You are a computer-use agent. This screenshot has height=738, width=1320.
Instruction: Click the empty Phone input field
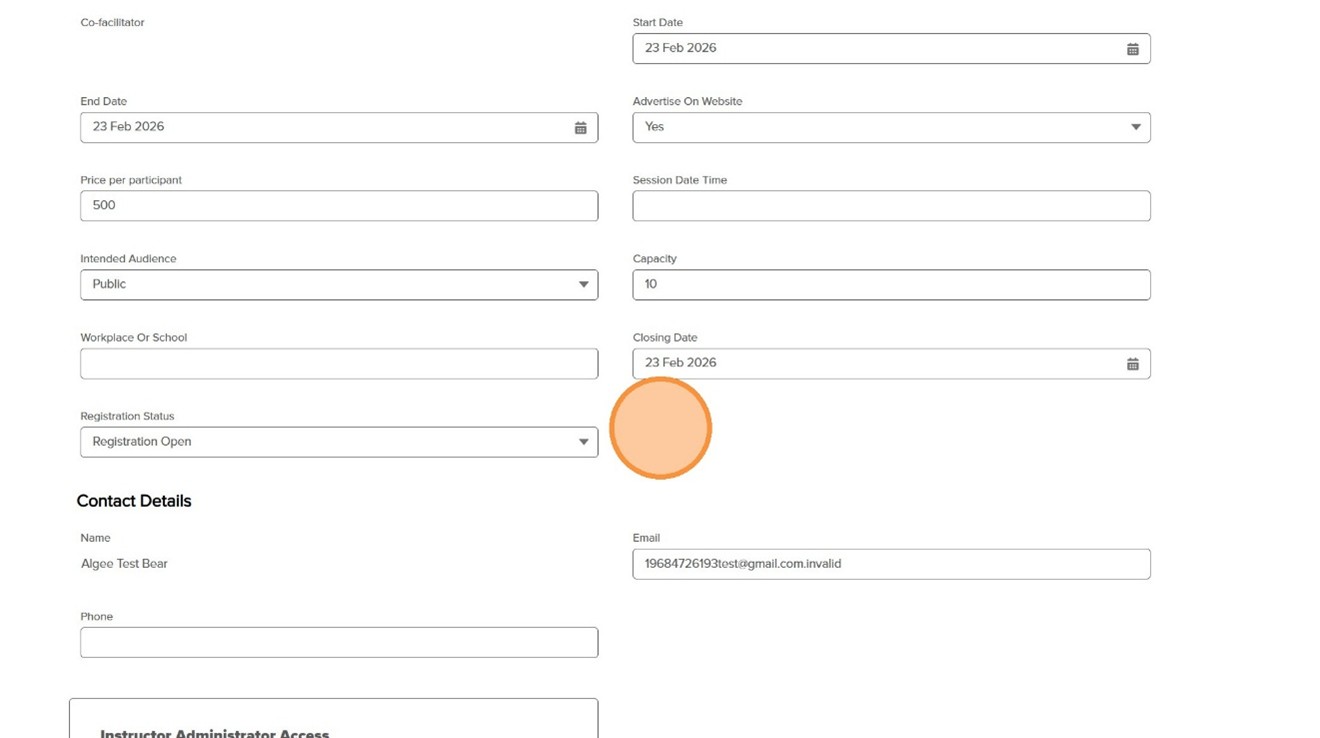(338, 643)
